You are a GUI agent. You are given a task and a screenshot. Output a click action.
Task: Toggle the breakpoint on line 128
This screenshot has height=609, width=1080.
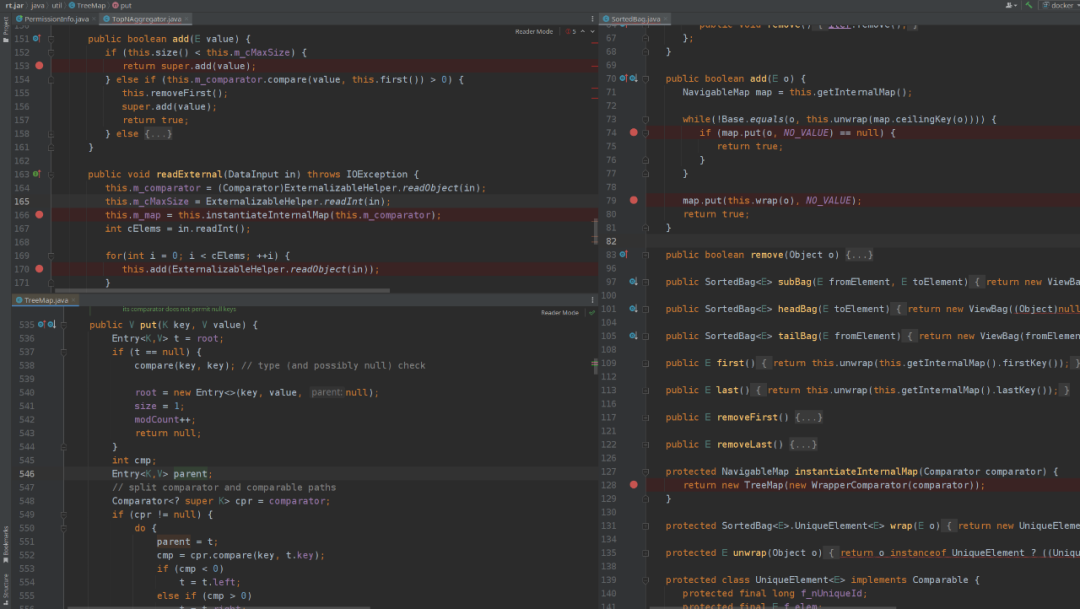[634, 485]
